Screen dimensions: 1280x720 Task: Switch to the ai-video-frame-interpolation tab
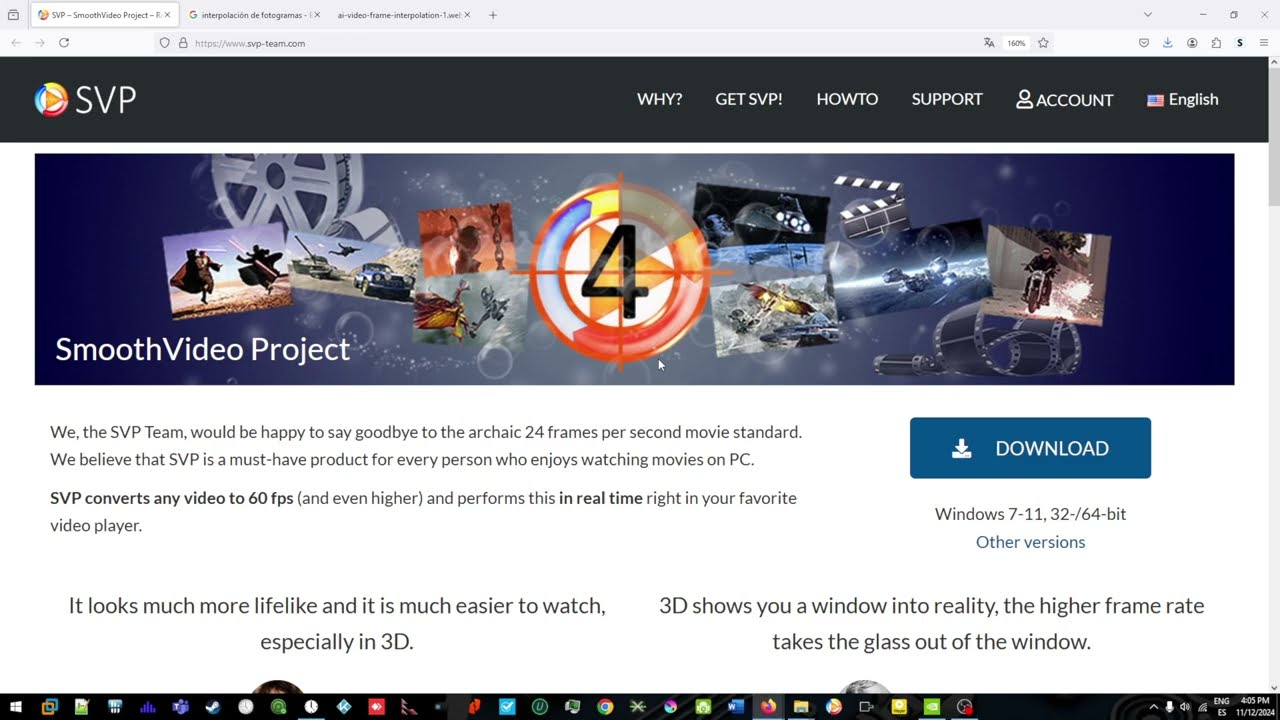pyautogui.click(x=400, y=15)
